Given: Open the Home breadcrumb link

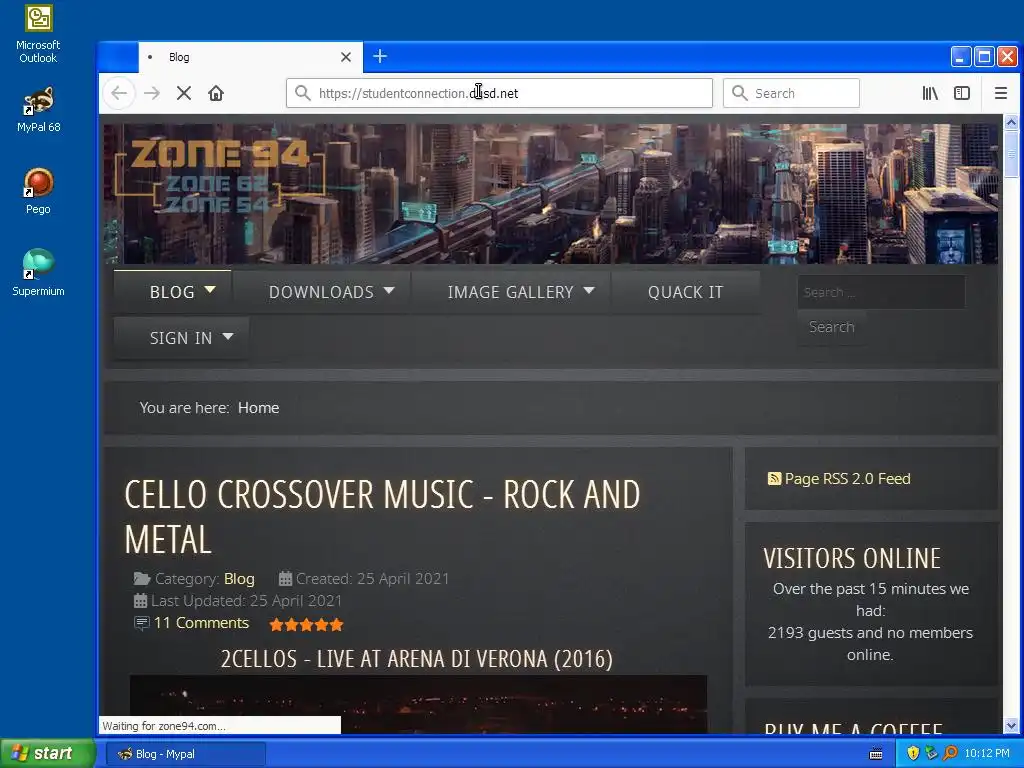Looking at the screenshot, I should [259, 408].
